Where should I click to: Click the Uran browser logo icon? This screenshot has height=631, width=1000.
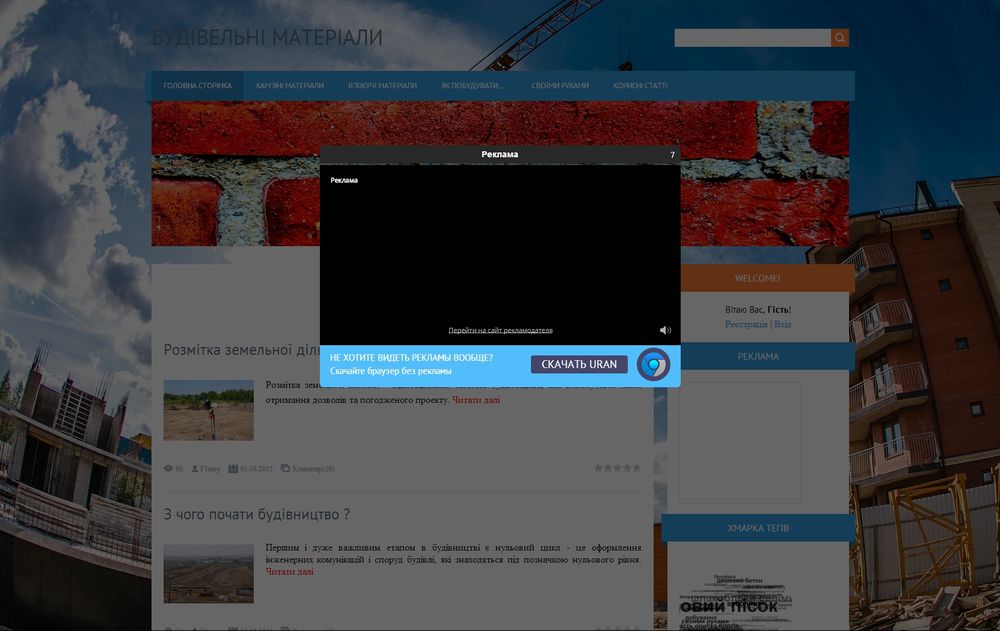tap(654, 365)
